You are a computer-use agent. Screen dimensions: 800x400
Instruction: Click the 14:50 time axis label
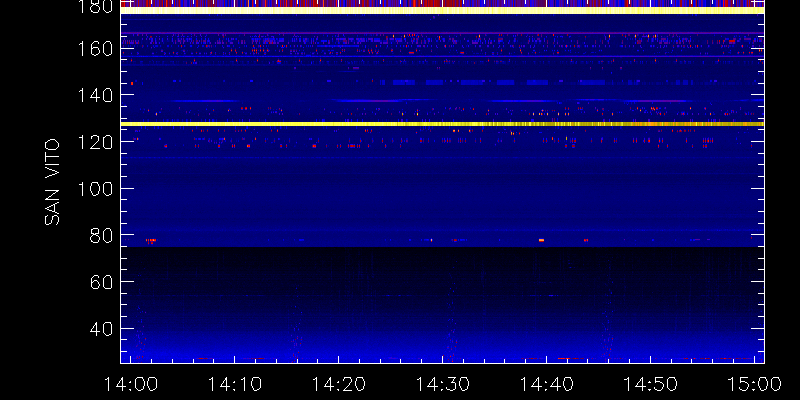651,384
